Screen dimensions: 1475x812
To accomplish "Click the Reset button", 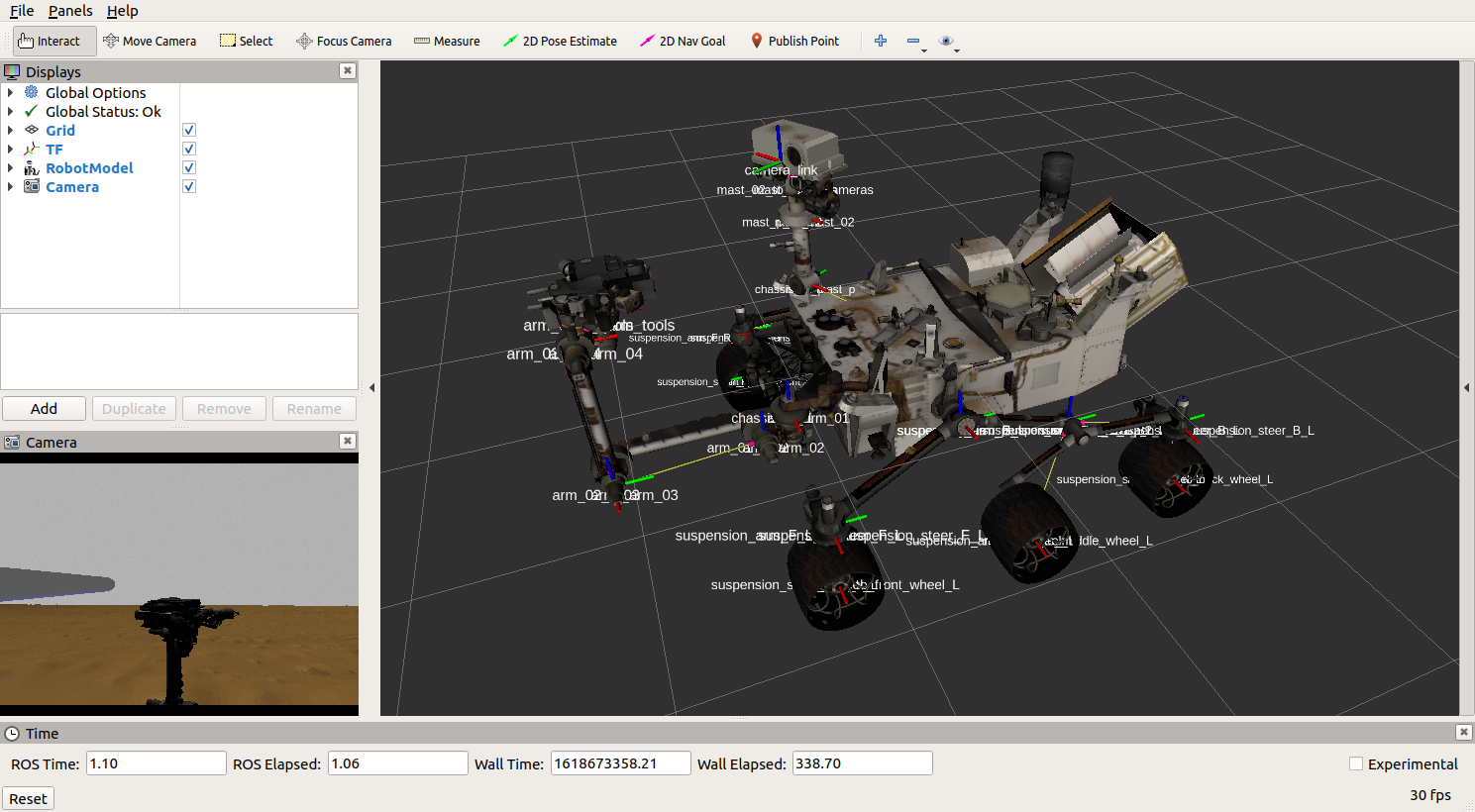I will pos(28,798).
